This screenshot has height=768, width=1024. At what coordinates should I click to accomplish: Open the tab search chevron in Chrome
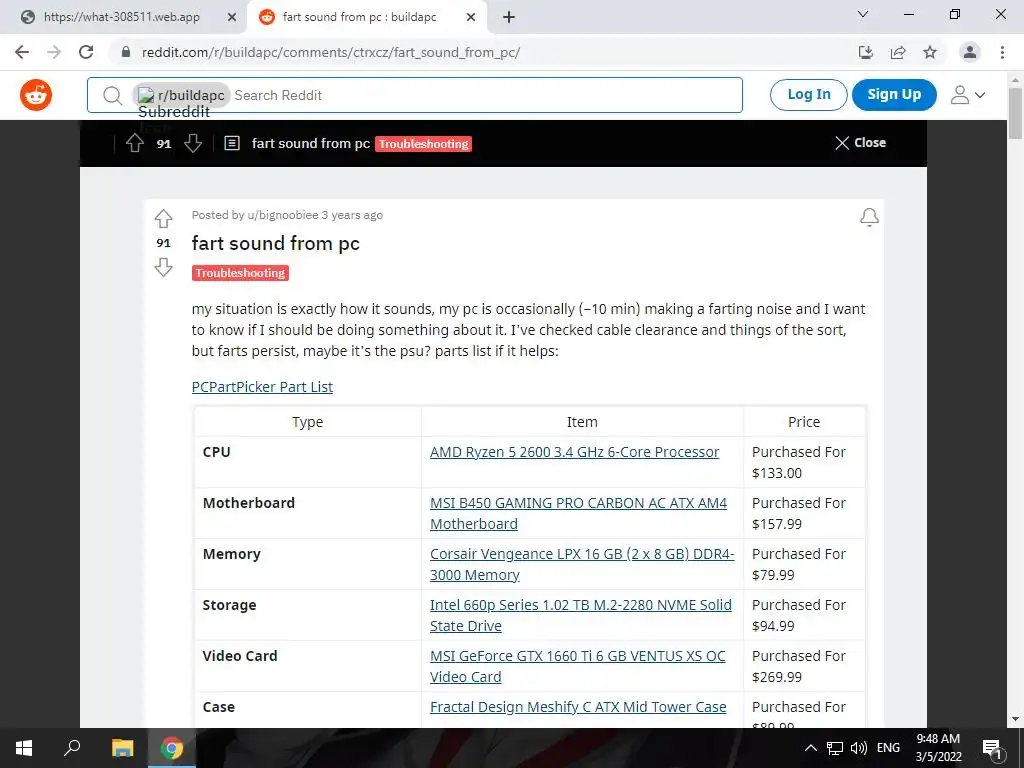pyautogui.click(x=863, y=14)
